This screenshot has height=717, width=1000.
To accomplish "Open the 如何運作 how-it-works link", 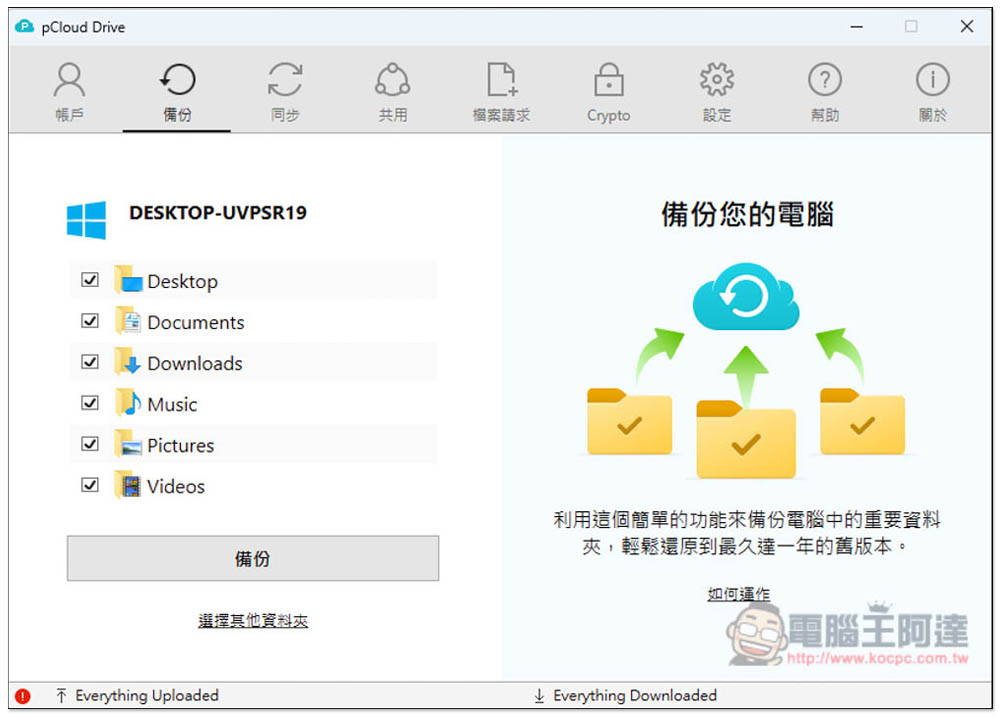I will point(739,595).
